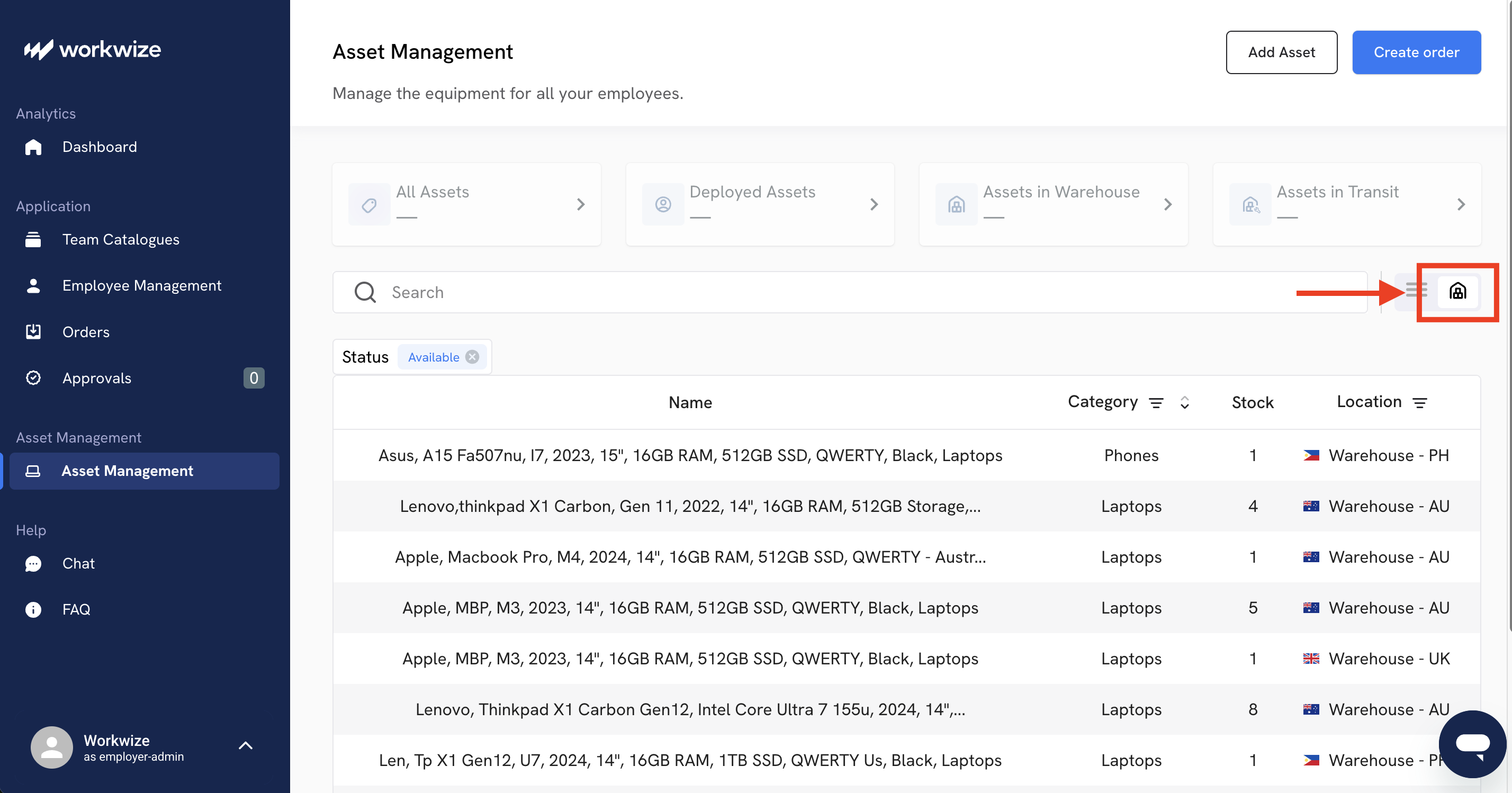Image resolution: width=1512 pixels, height=793 pixels.
Task: Navigate to Orders
Action: coord(86,331)
